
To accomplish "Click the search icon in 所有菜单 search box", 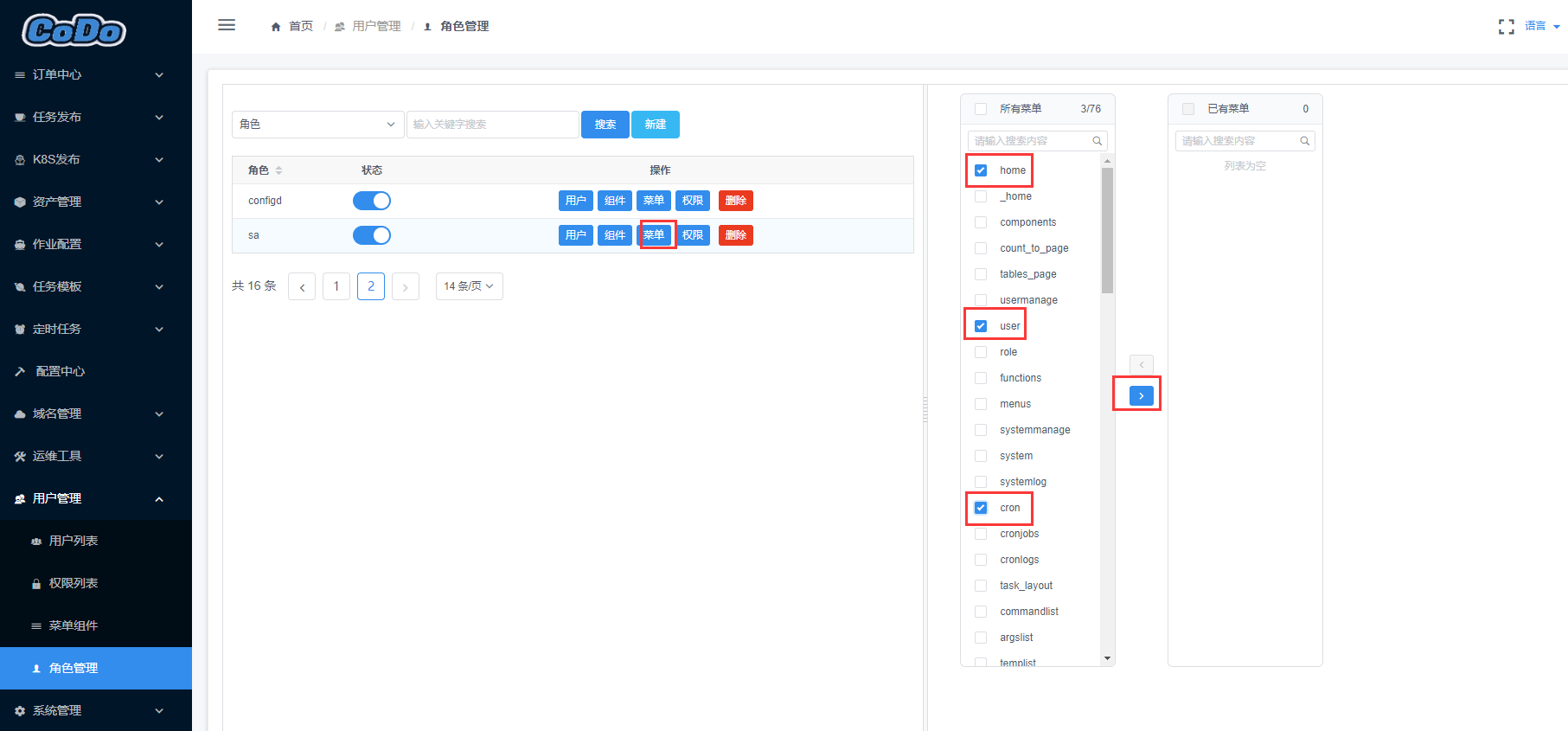I will [x=1097, y=141].
